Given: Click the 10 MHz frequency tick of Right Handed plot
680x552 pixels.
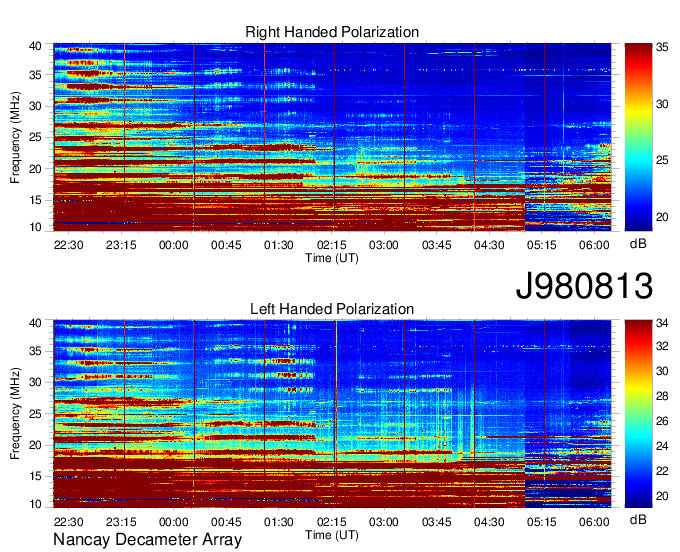Looking at the screenshot, I should tap(35, 227).
